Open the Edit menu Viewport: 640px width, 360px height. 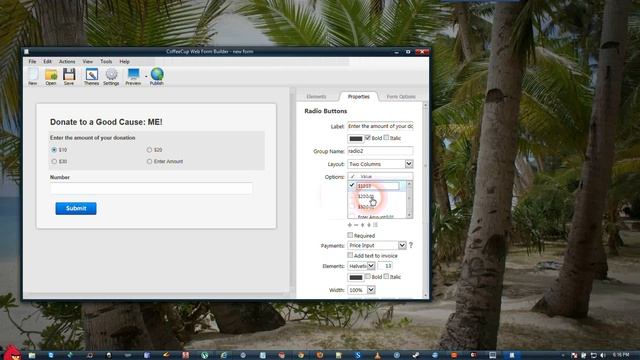[x=47, y=62]
